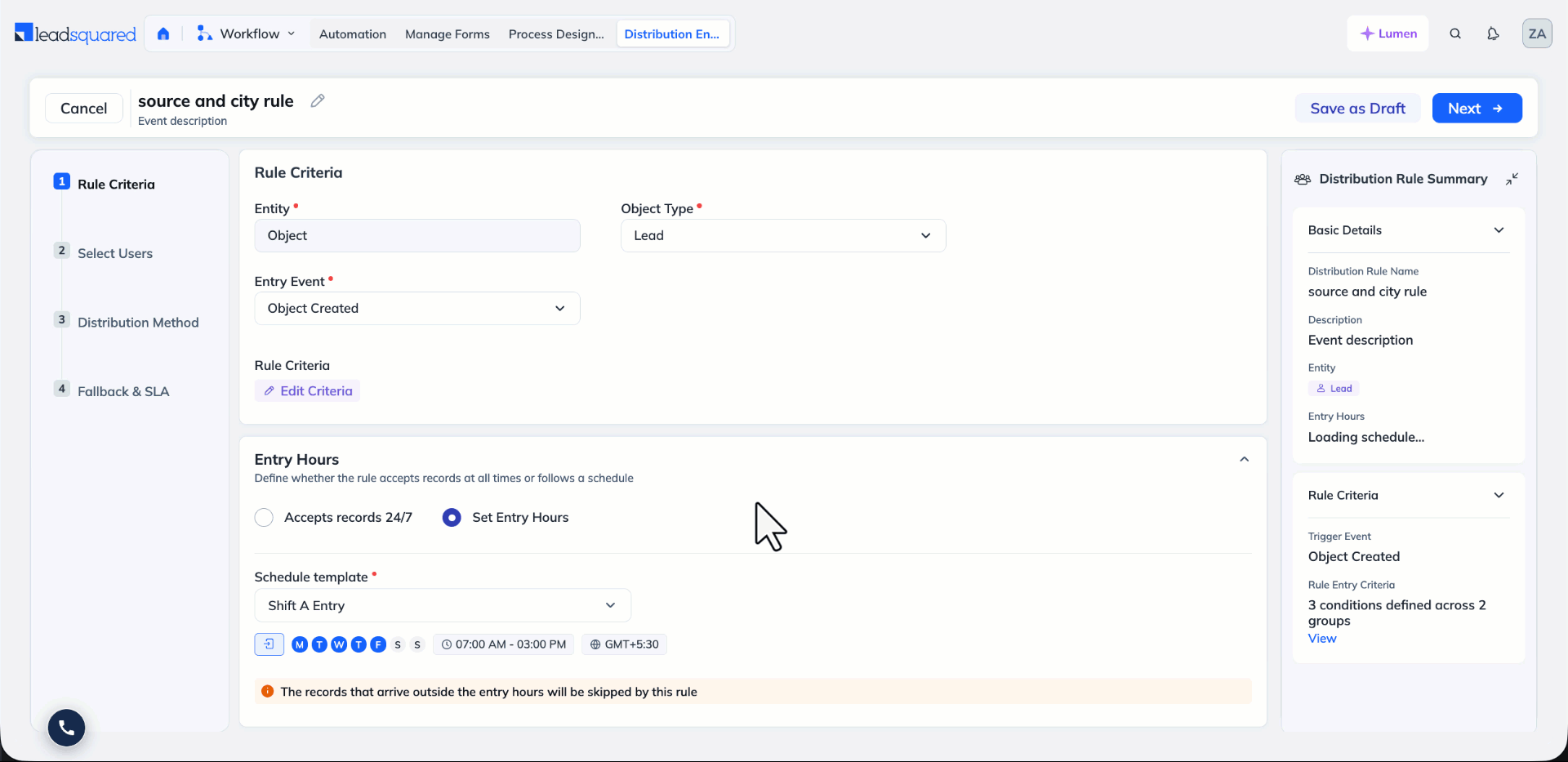
Task: Click the 07:00 AM - 03:00 PM time chip
Action: point(504,644)
